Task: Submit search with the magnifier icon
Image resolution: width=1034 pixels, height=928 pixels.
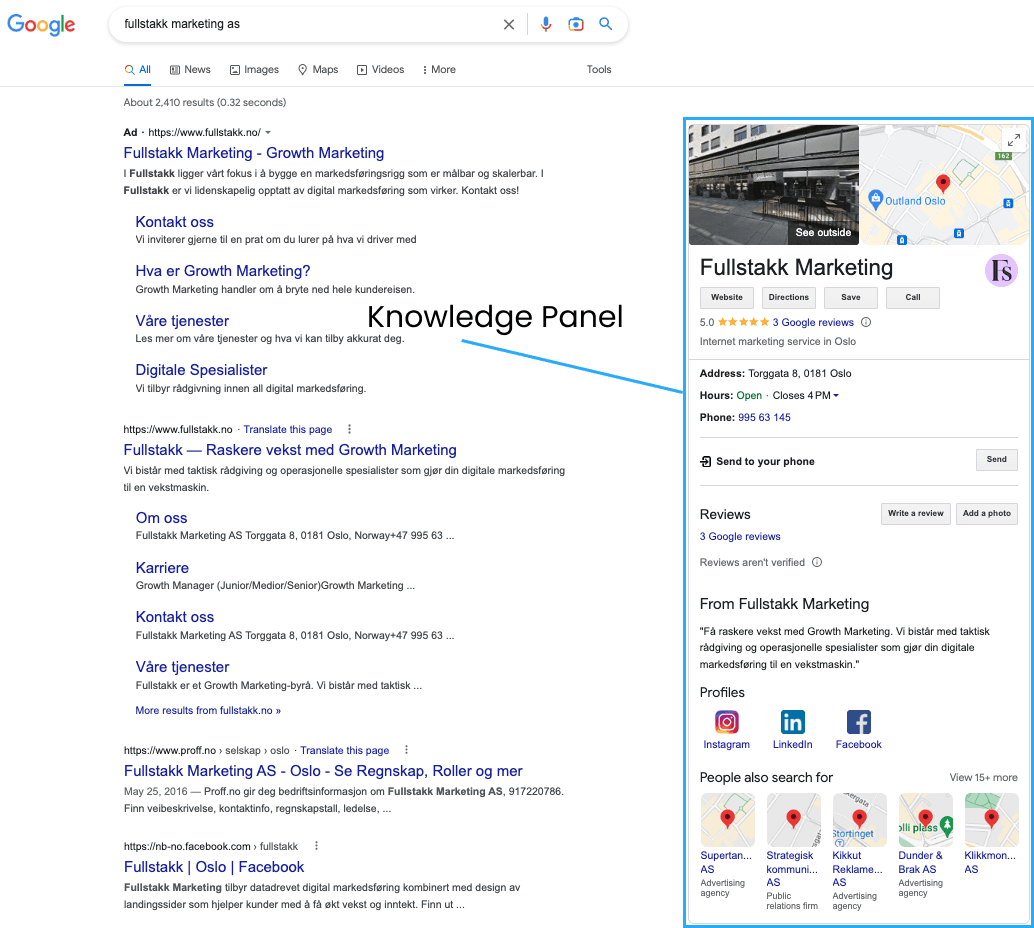Action: click(x=605, y=24)
